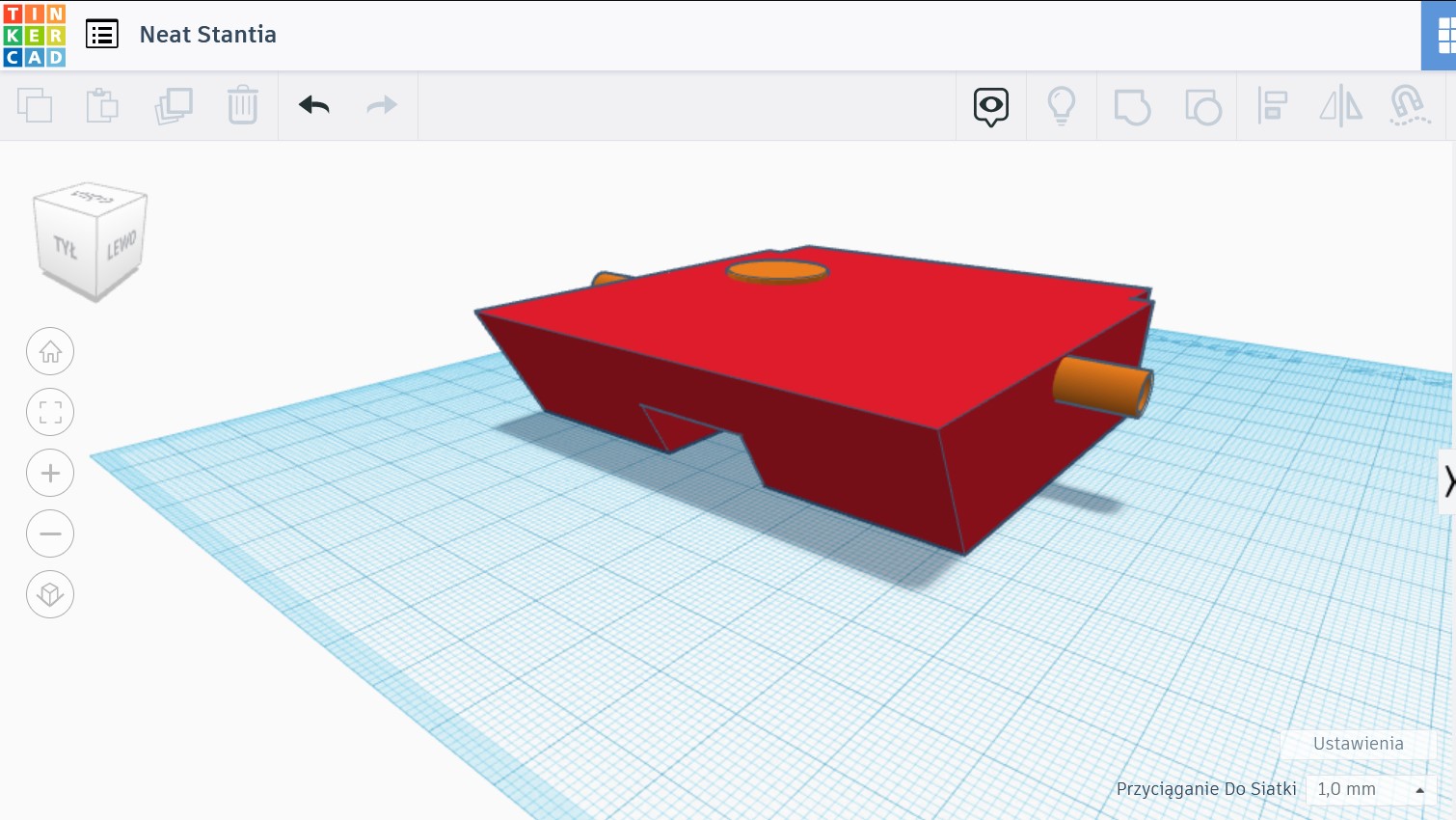Viewport: 1456px width, 820px height.
Task: Click the Group shapes icon
Action: 1132,106
